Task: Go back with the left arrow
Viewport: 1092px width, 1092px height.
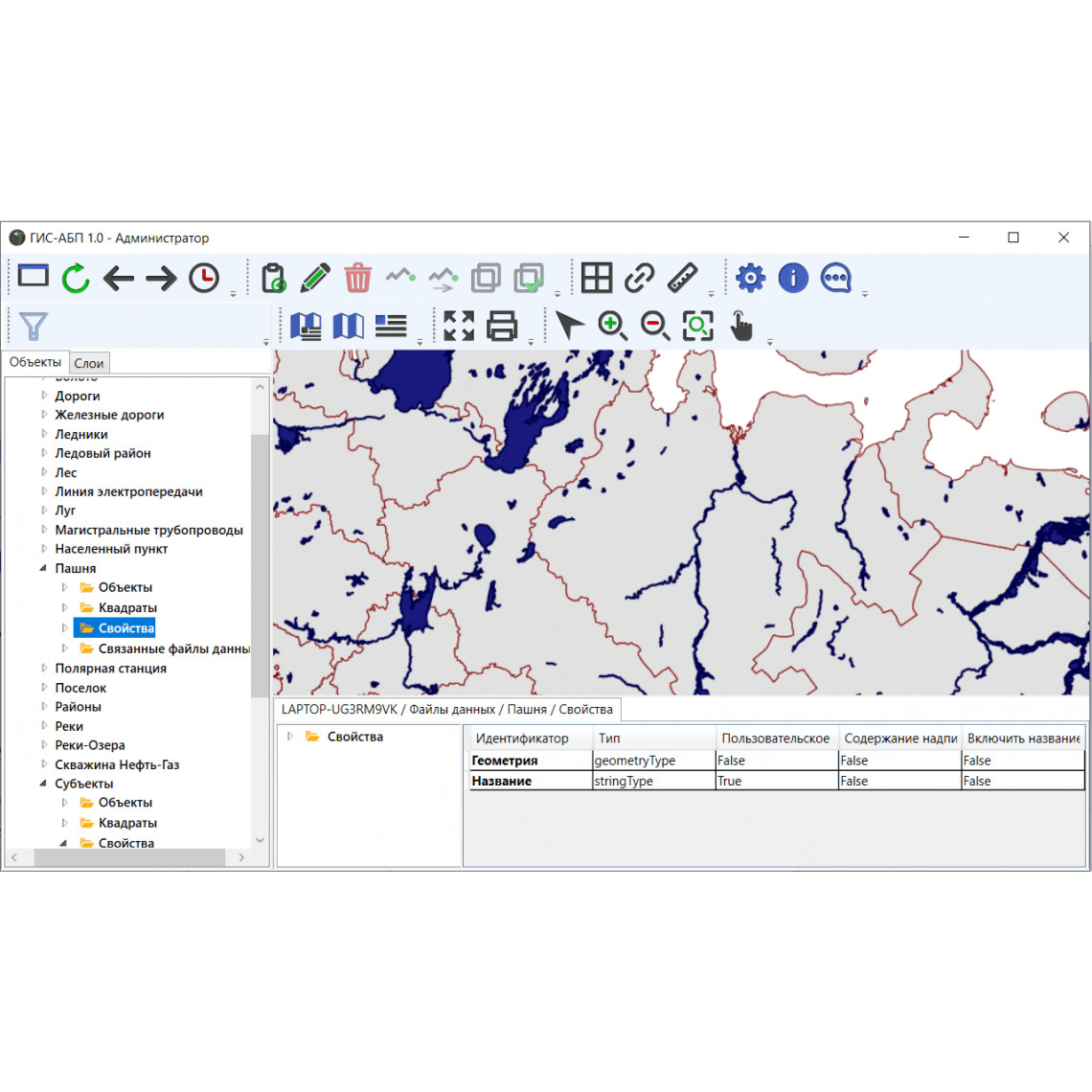Action: (x=119, y=279)
